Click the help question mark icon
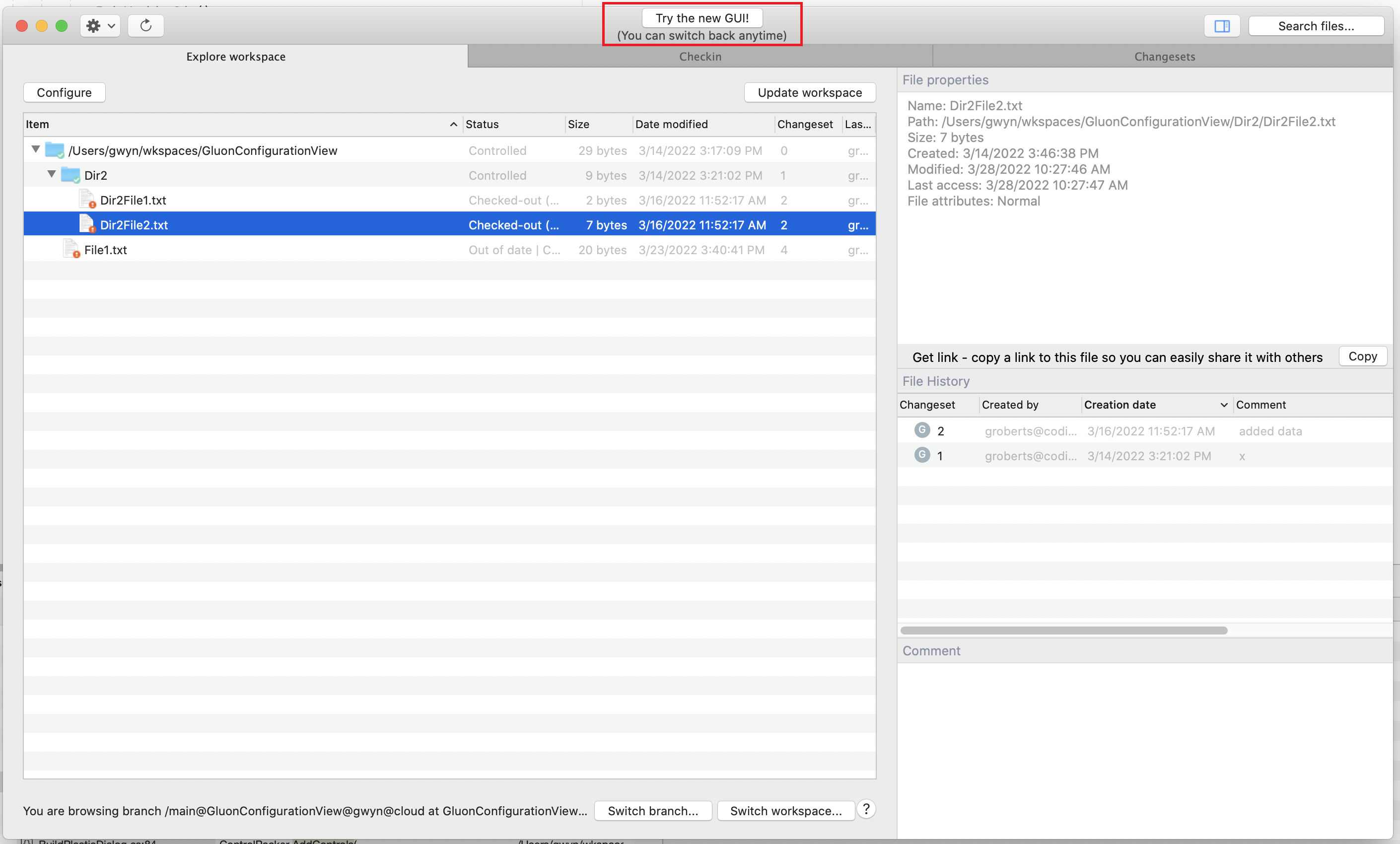This screenshot has height=844, width=1400. point(865,809)
